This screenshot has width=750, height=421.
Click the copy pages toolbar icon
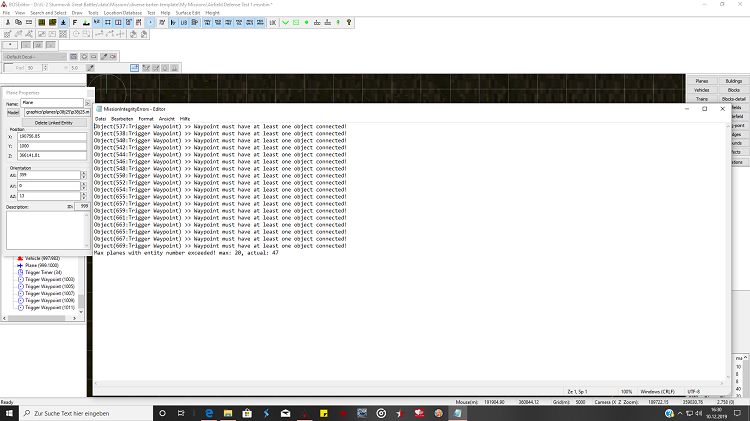pos(18,22)
